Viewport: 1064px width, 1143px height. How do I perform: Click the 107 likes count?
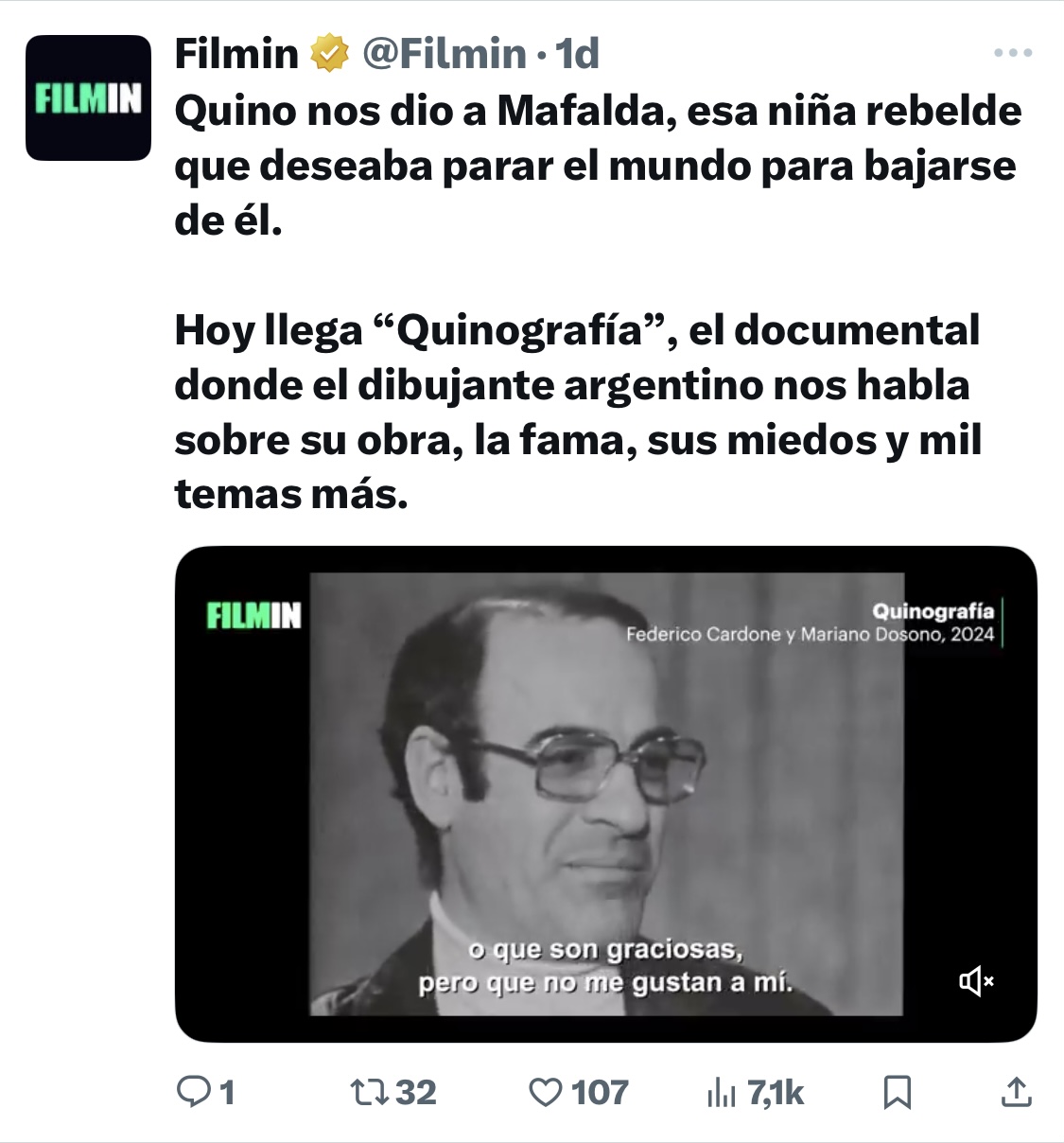[x=600, y=1093]
